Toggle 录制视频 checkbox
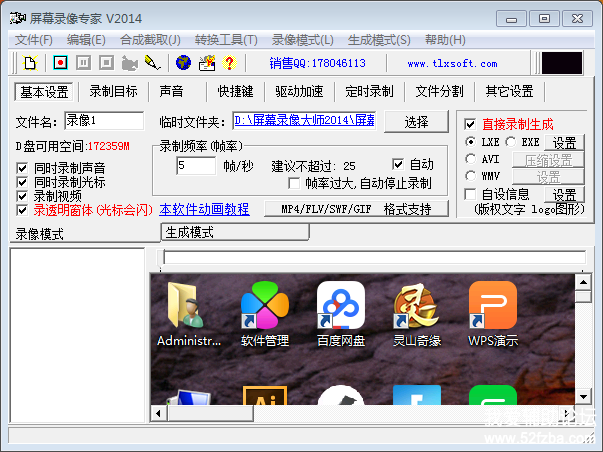603x452 pixels. pos(22,196)
